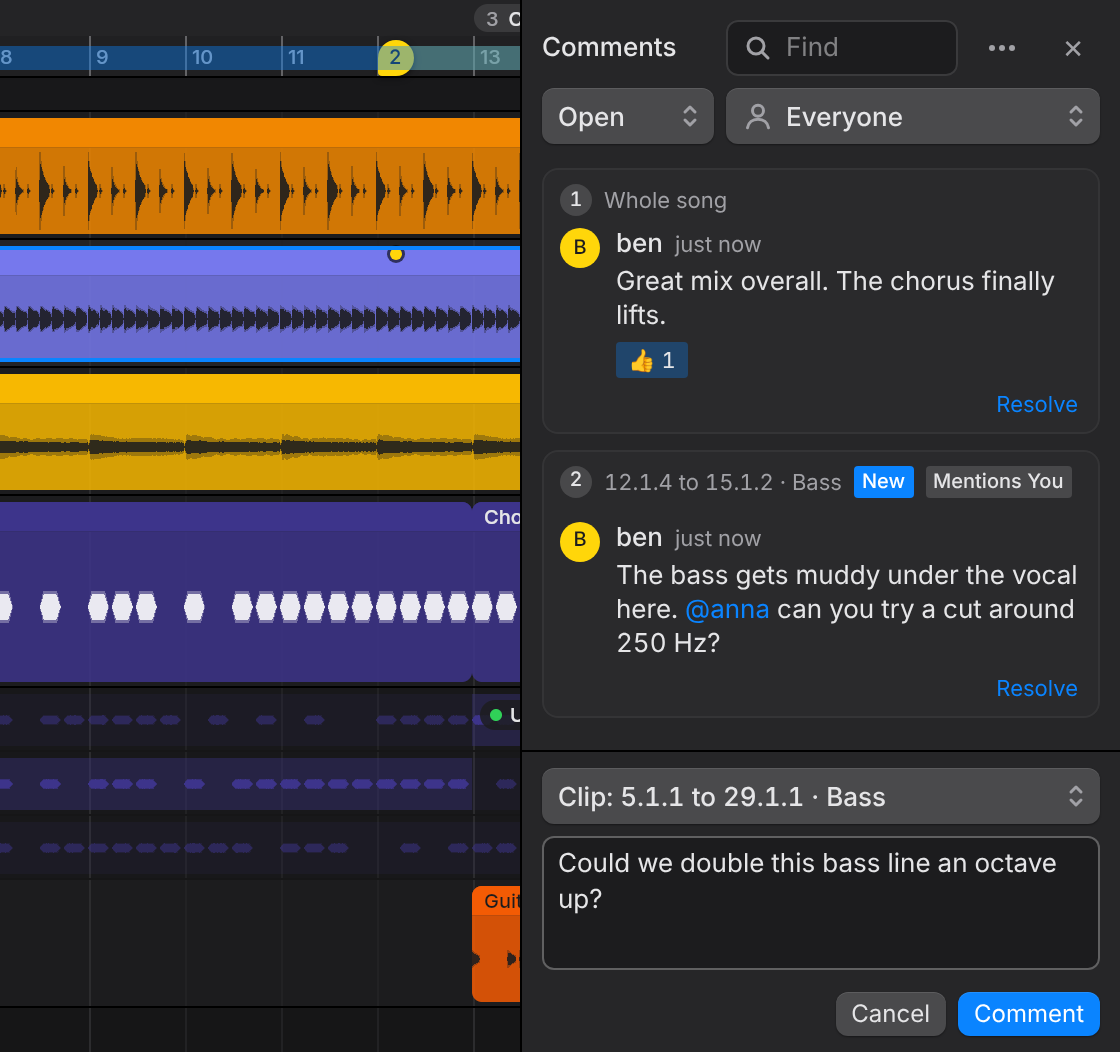Click ben's avatar on the bass comment
This screenshot has height=1052, width=1120.
(579, 541)
